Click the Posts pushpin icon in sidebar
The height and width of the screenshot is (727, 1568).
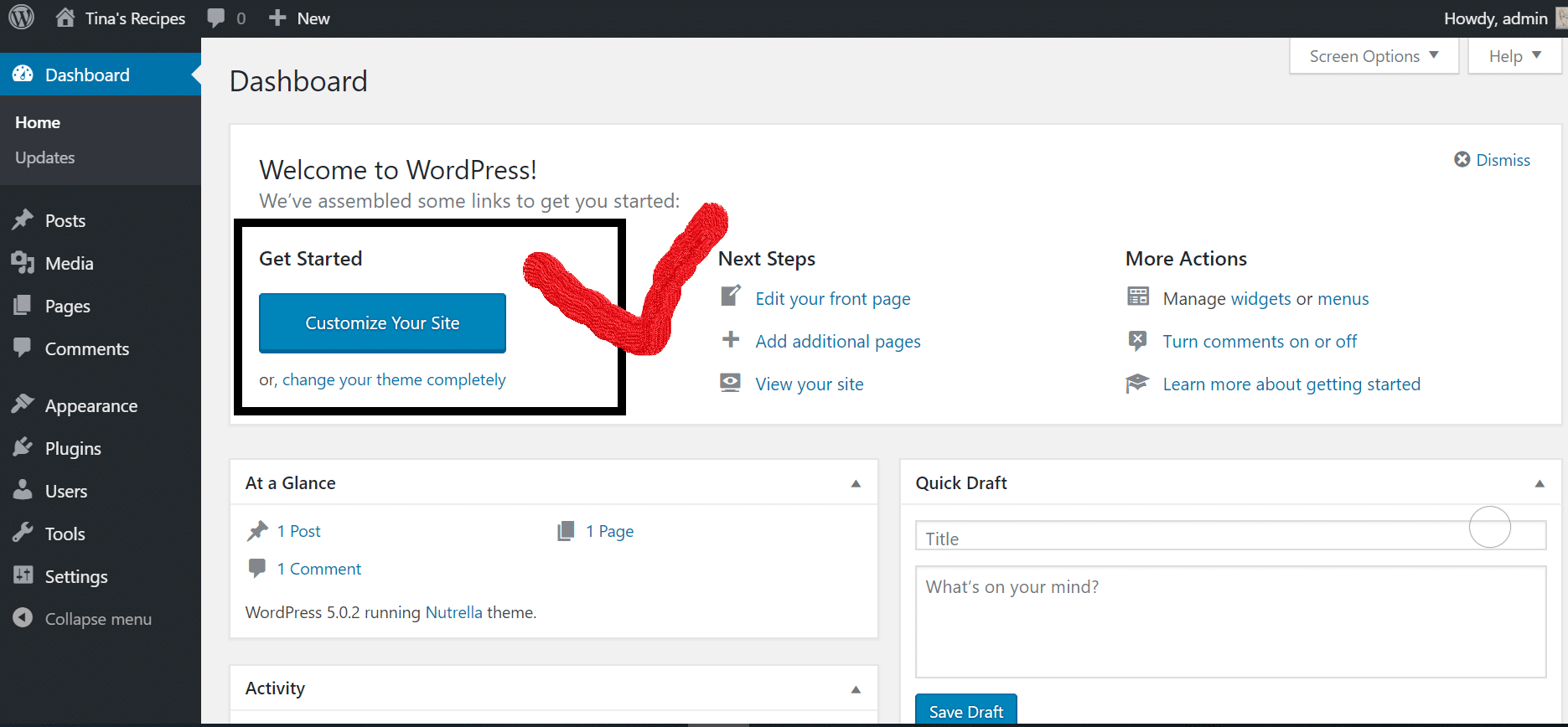pos(23,219)
